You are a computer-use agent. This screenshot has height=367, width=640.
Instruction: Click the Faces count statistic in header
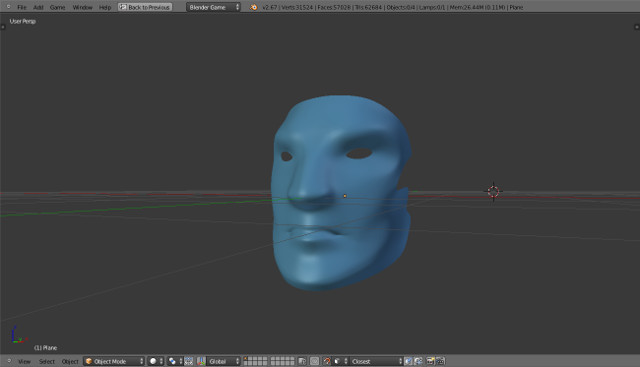coord(334,7)
